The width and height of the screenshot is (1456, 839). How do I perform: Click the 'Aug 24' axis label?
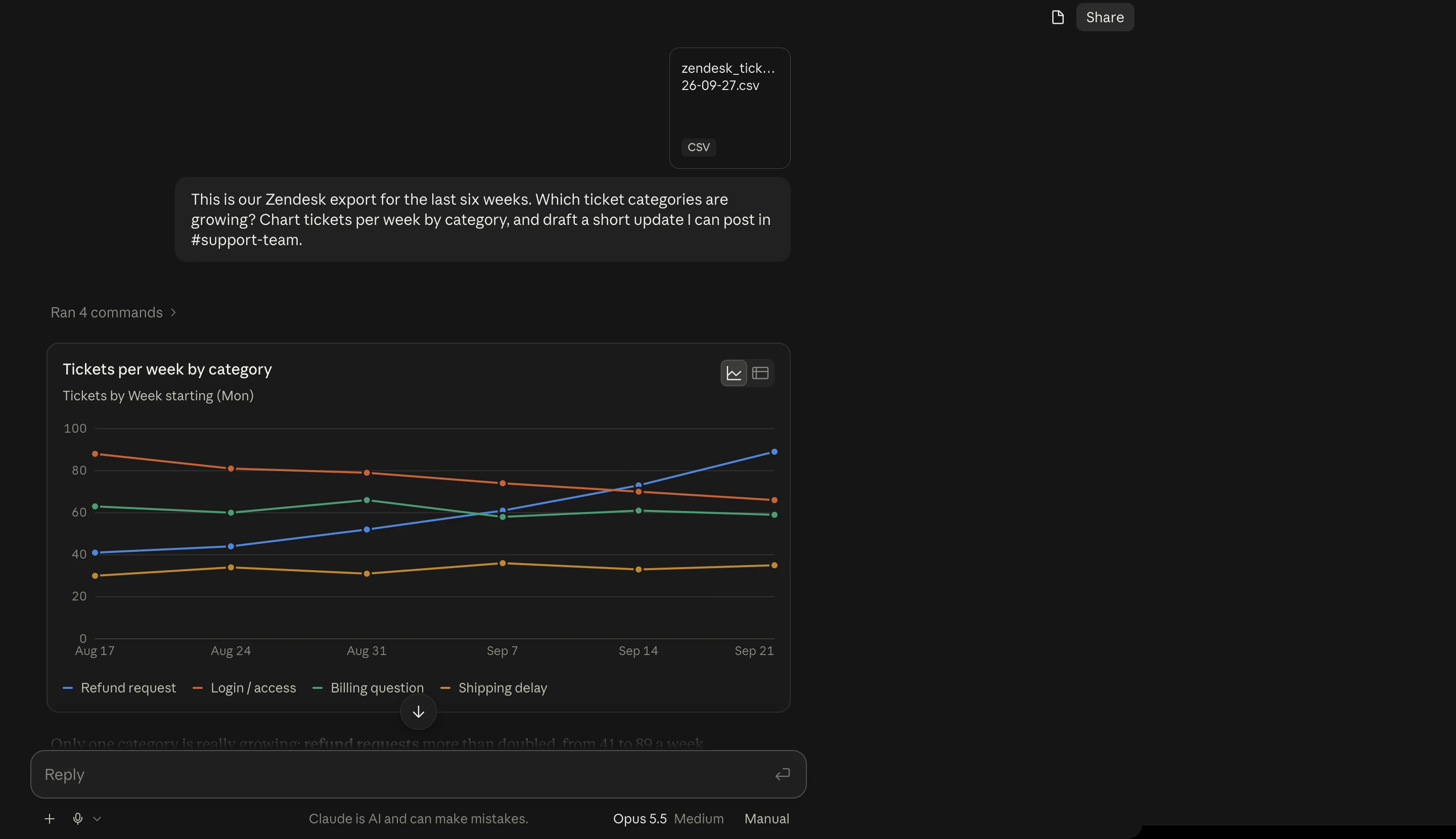click(x=231, y=650)
